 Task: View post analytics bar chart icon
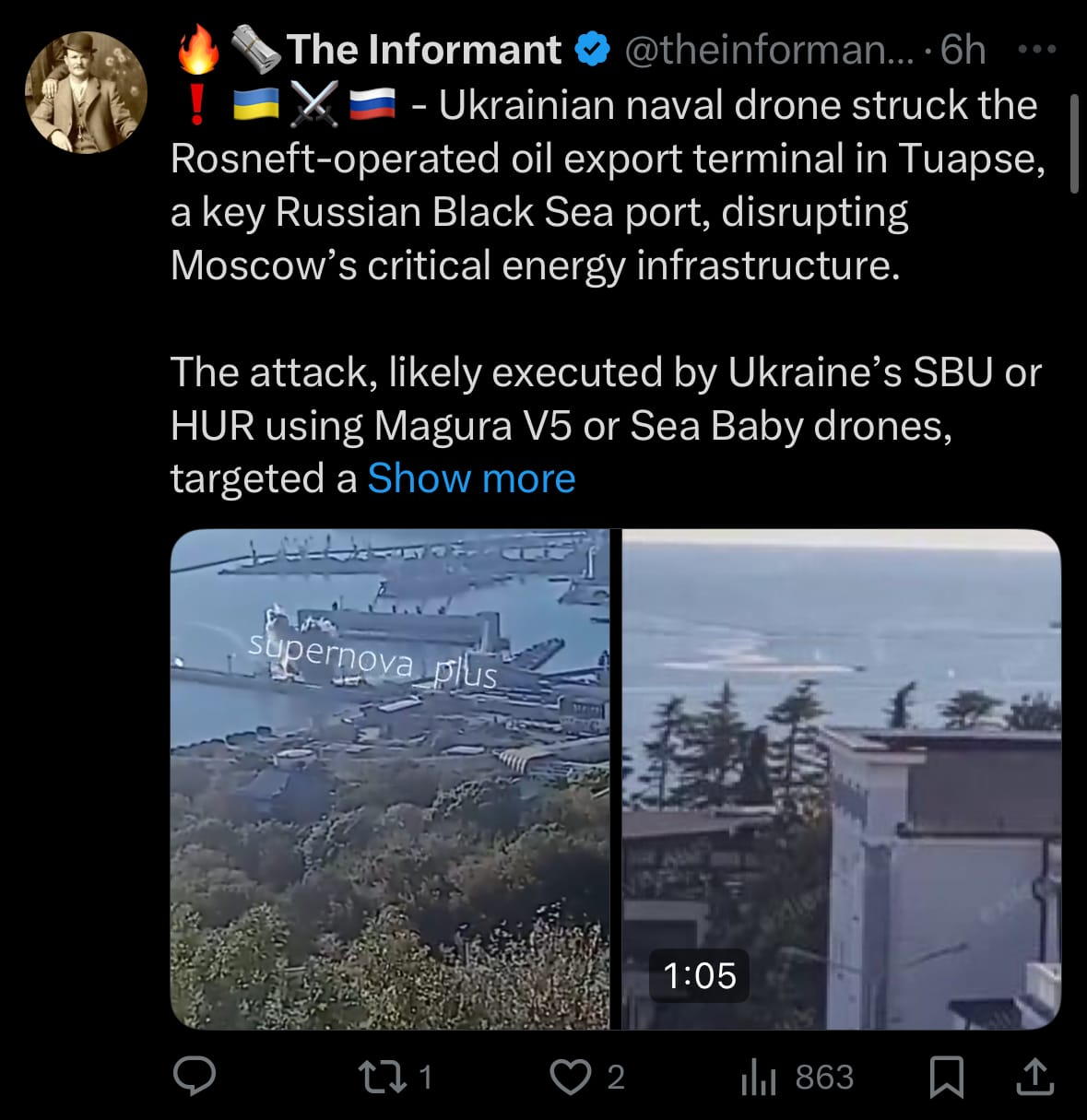point(759,1077)
